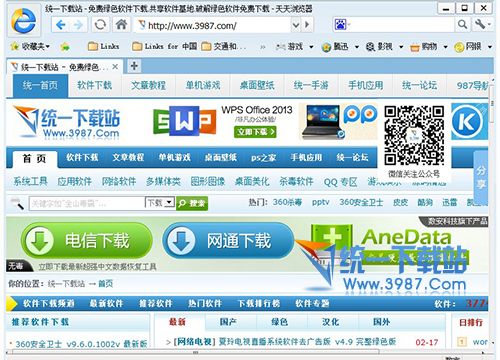Go to the browser home page icon
The image size is (500, 360).
[121, 24]
